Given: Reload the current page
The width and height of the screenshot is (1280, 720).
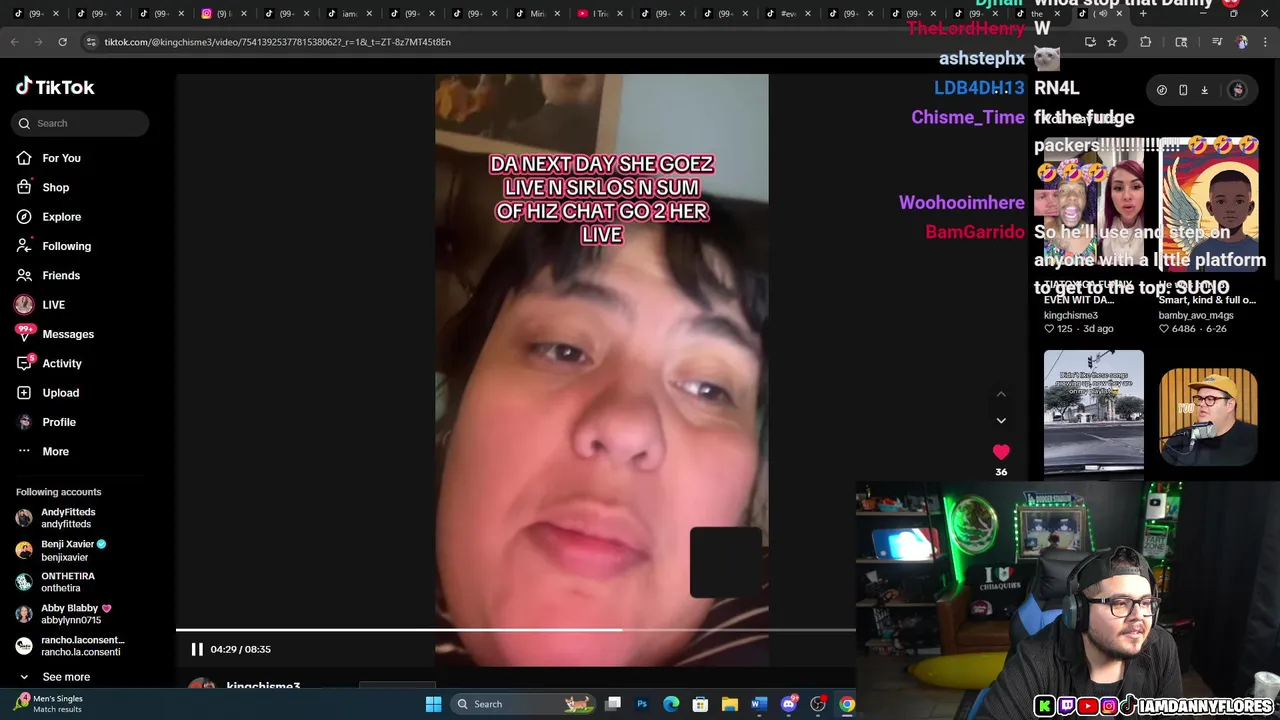Looking at the screenshot, I should click(x=62, y=42).
